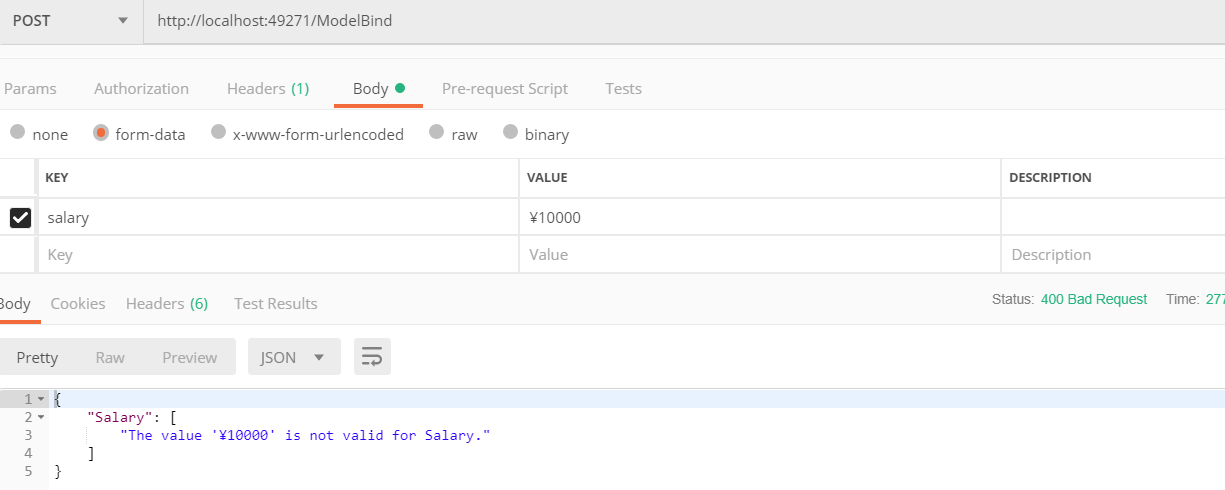Switch to the Params tab
Screen dimensions: 1225x490
point(30,89)
